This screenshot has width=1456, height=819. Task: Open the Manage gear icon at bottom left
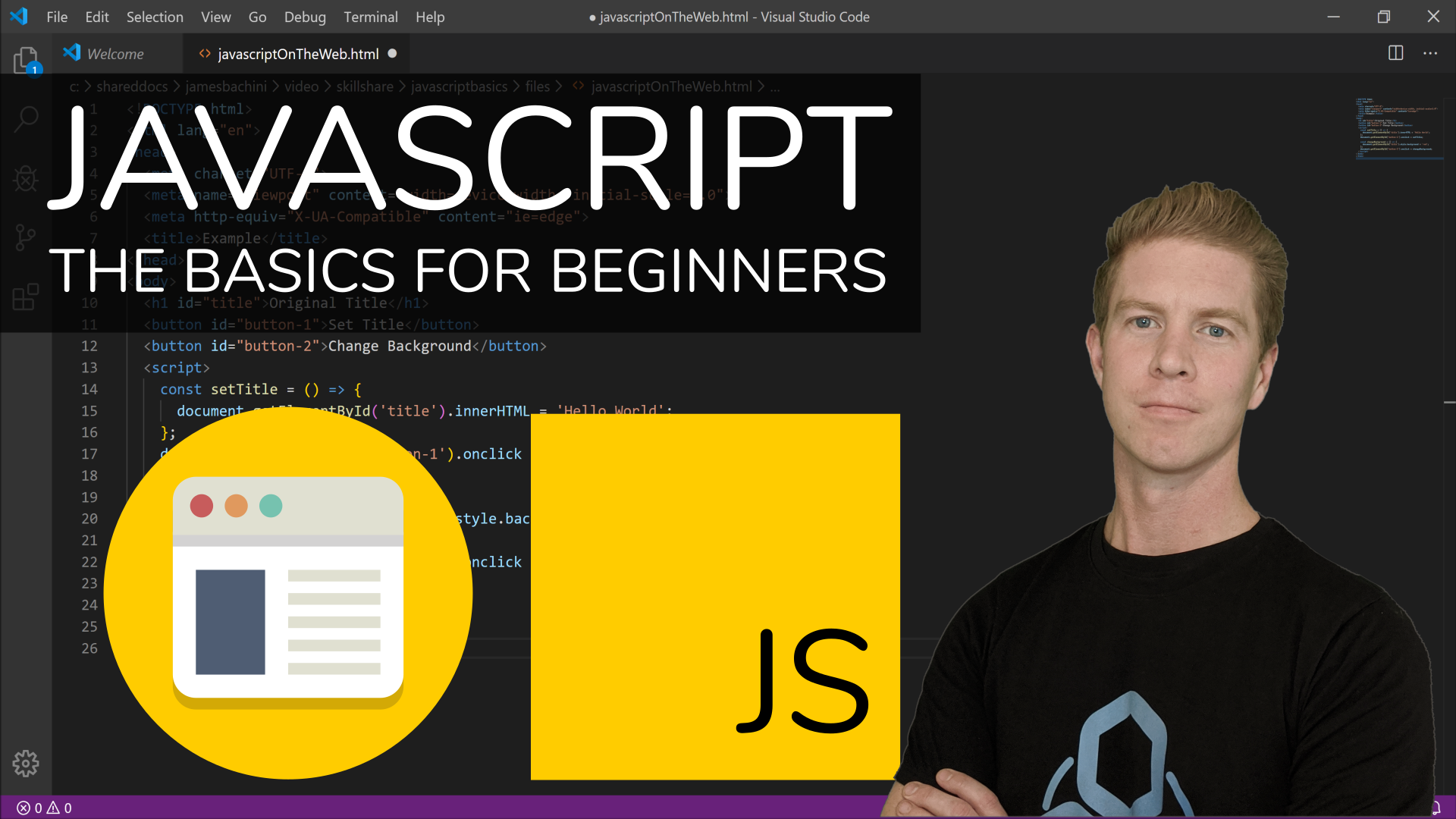tap(26, 764)
